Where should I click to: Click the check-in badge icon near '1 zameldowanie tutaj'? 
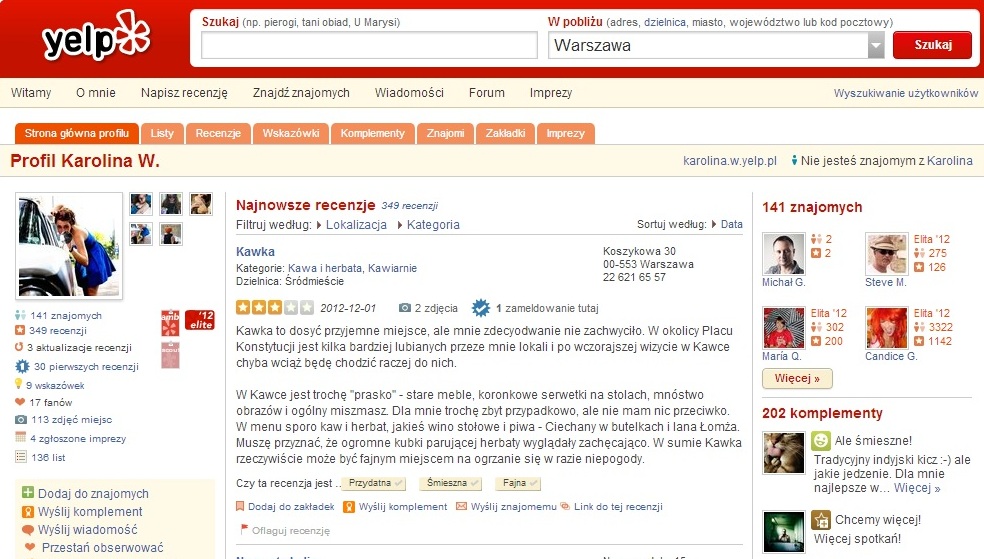480,308
